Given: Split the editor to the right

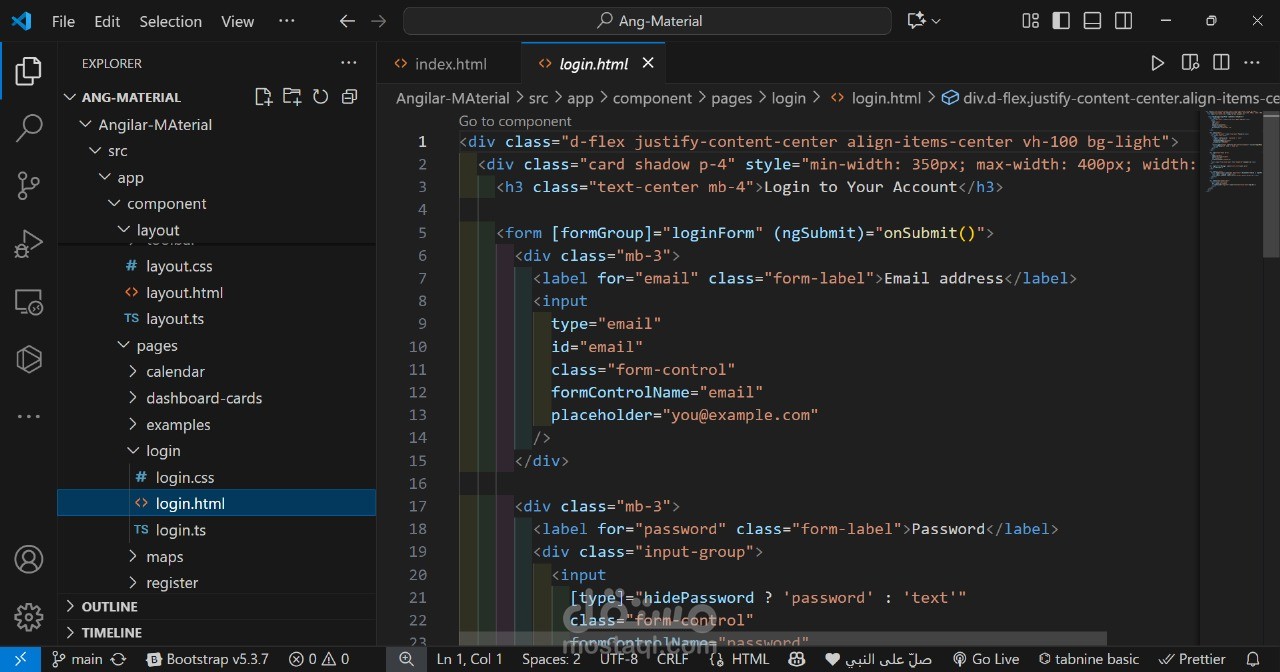Looking at the screenshot, I should click(x=1221, y=63).
